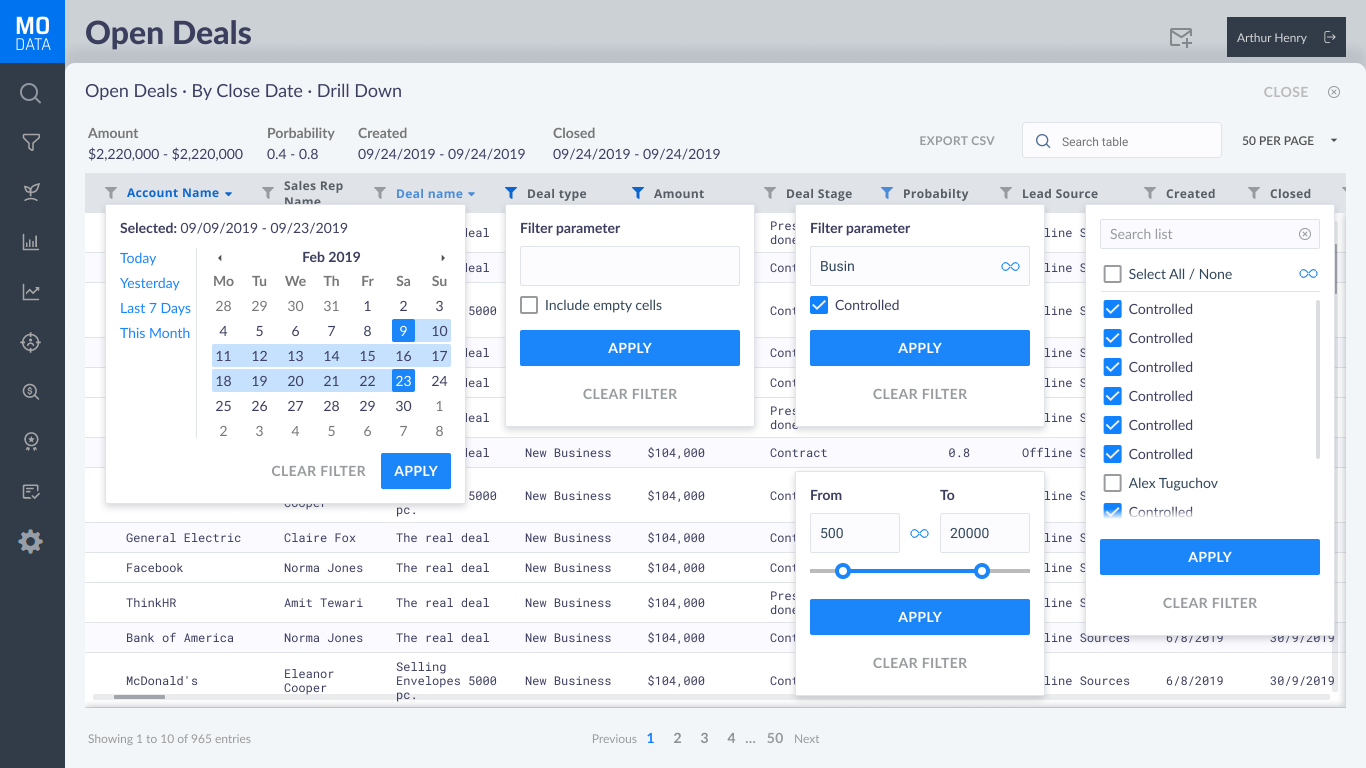The image size is (1366, 768).
Task: Click the search icon in left sidebar
Action: pyautogui.click(x=31, y=94)
